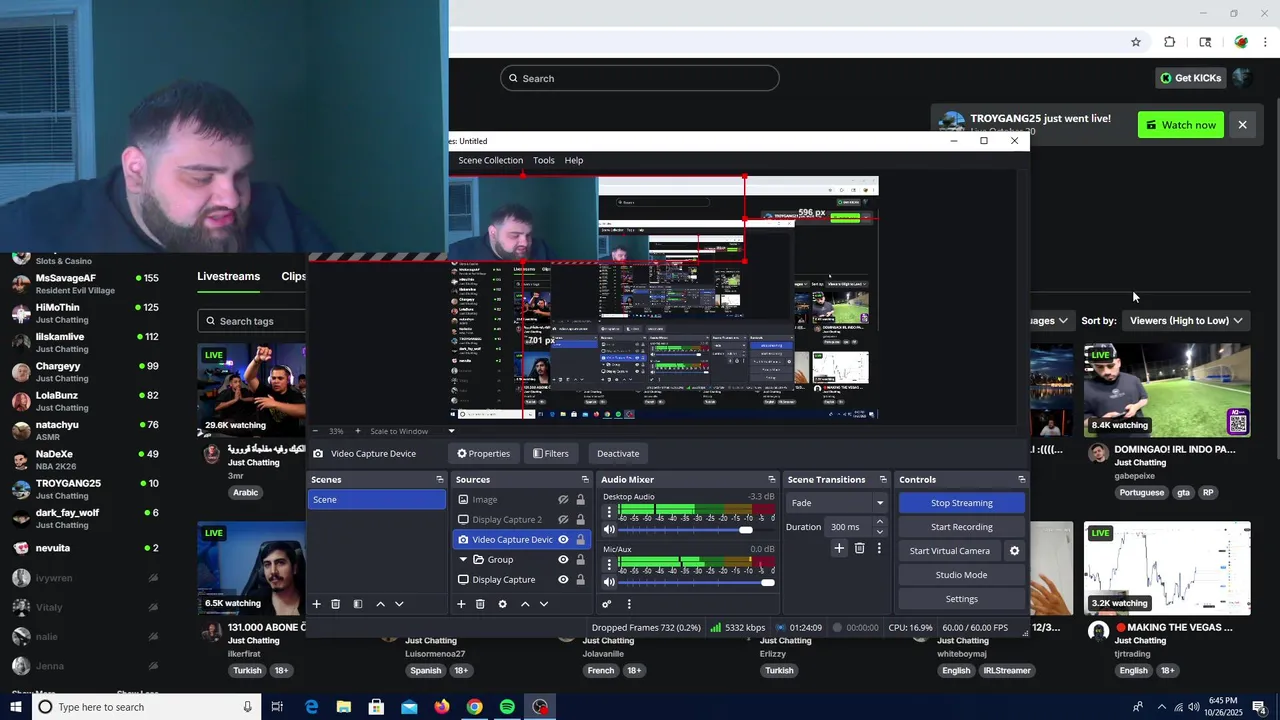
Task: Stop Streaming in OBS Controls
Action: [x=961, y=503]
